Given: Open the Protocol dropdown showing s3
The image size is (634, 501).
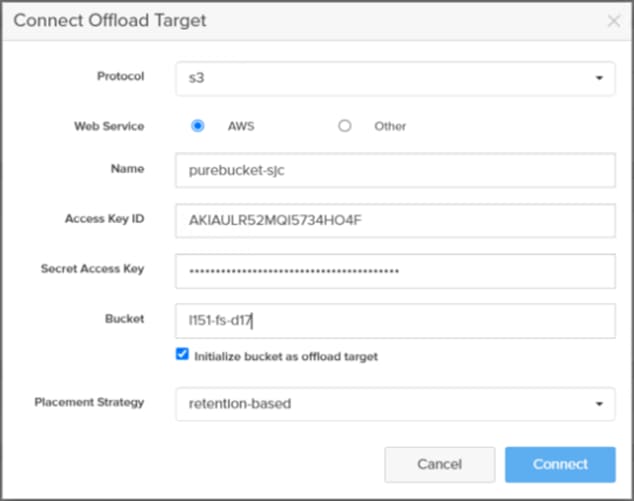Looking at the screenshot, I should (395, 77).
